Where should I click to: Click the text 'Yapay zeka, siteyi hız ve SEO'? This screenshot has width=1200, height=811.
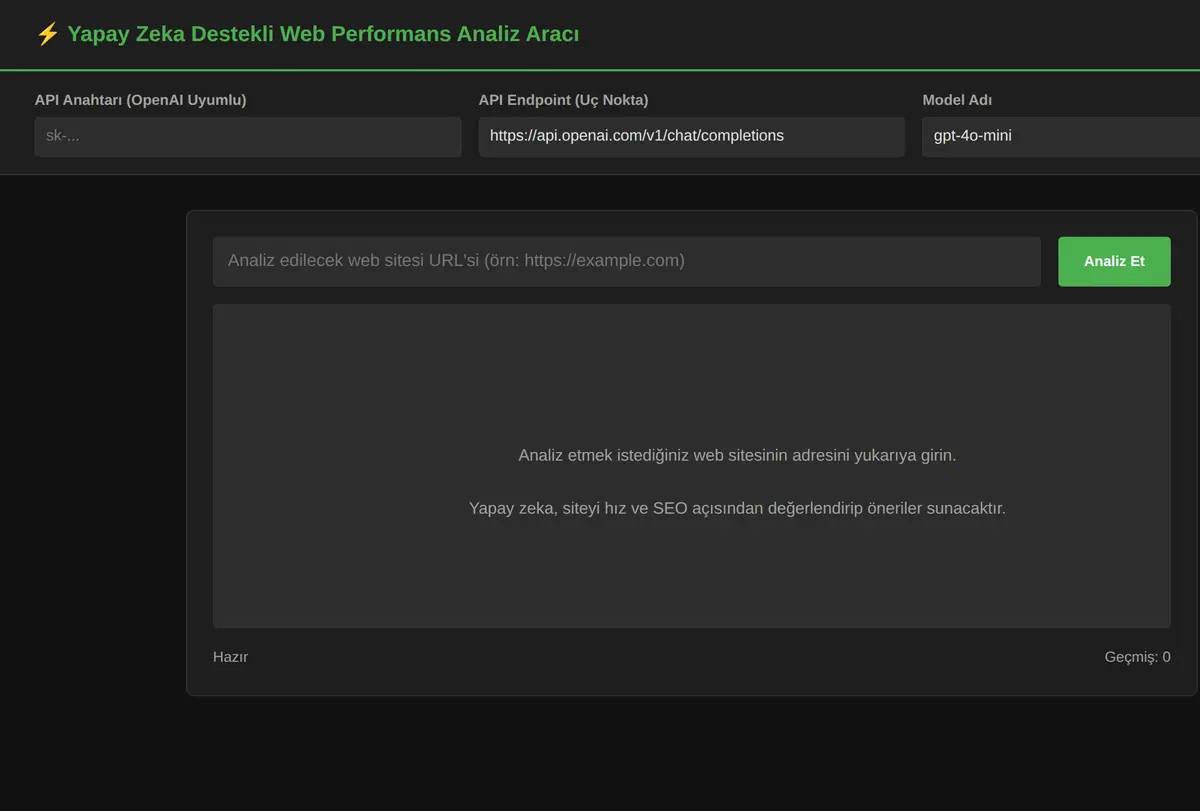click(x=579, y=508)
